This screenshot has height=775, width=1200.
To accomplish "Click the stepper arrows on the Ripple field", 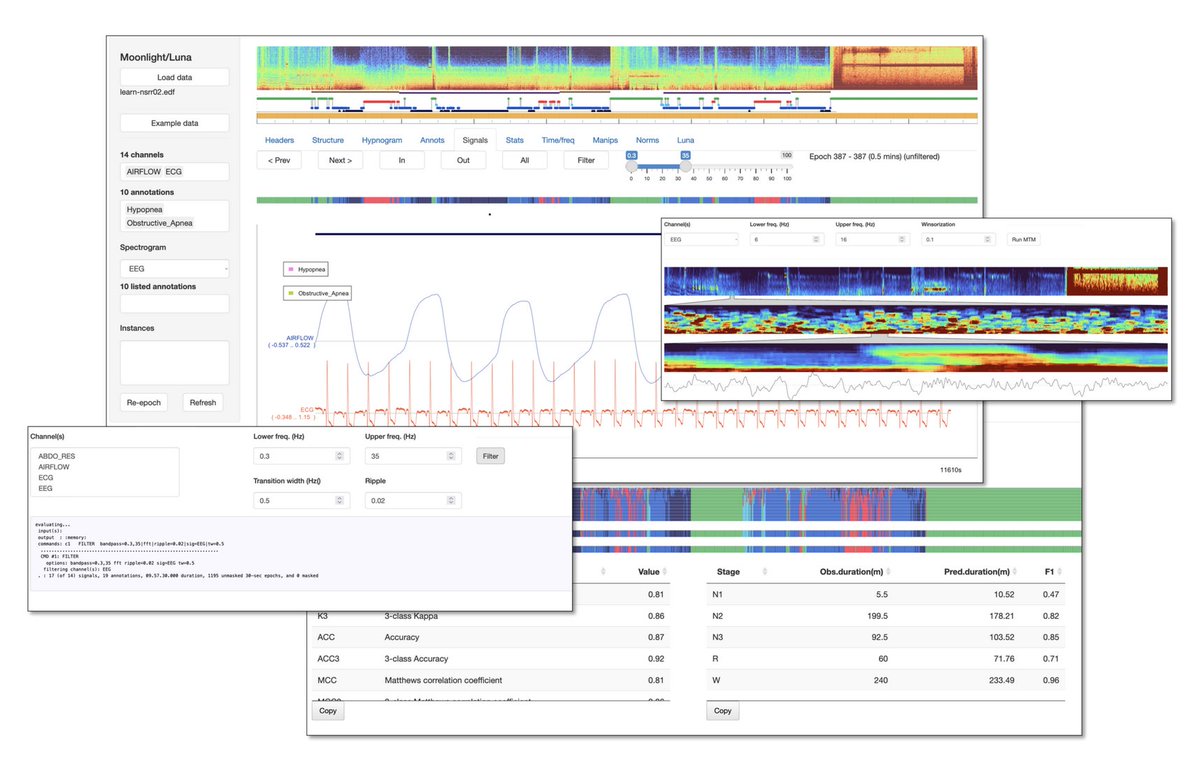I will coord(452,501).
